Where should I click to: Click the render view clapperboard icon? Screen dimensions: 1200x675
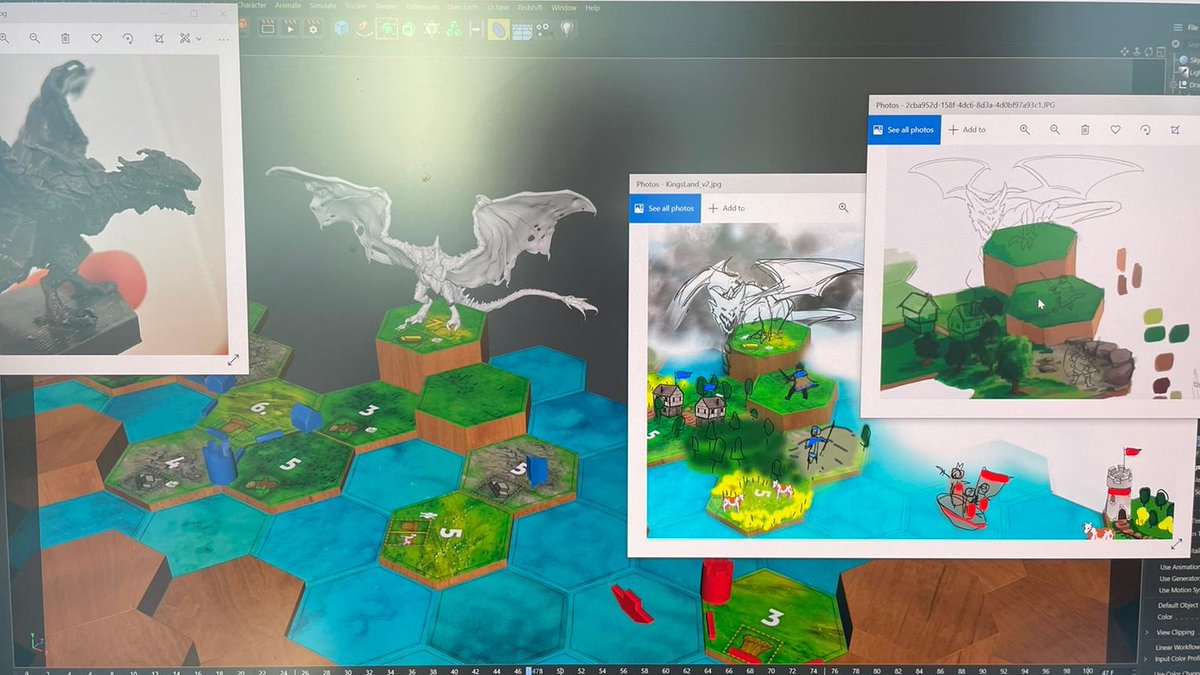(x=268, y=28)
